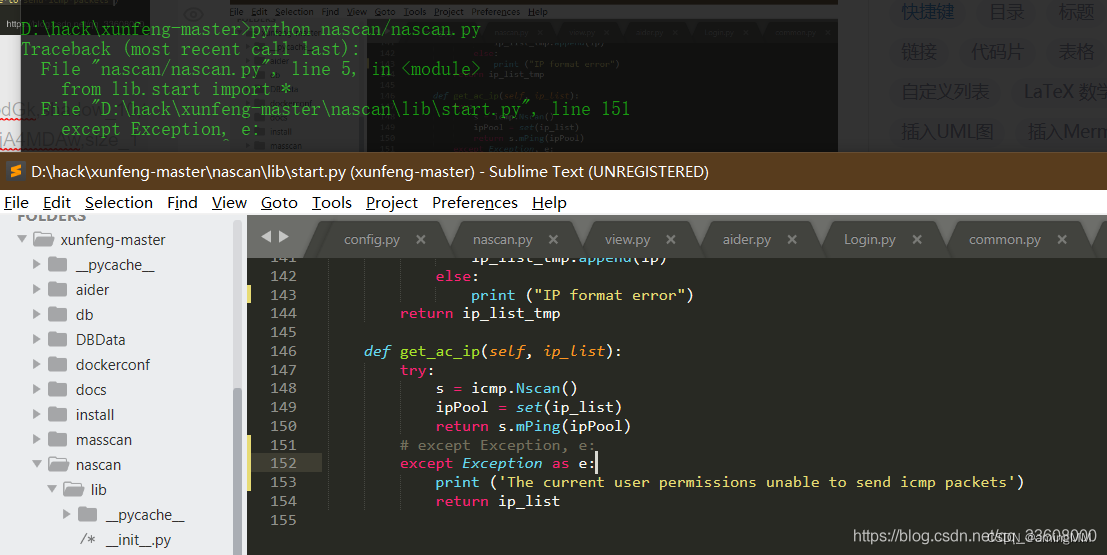Collapse the lib folder arrow
The width and height of the screenshot is (1107, 555).
(52, 489)
